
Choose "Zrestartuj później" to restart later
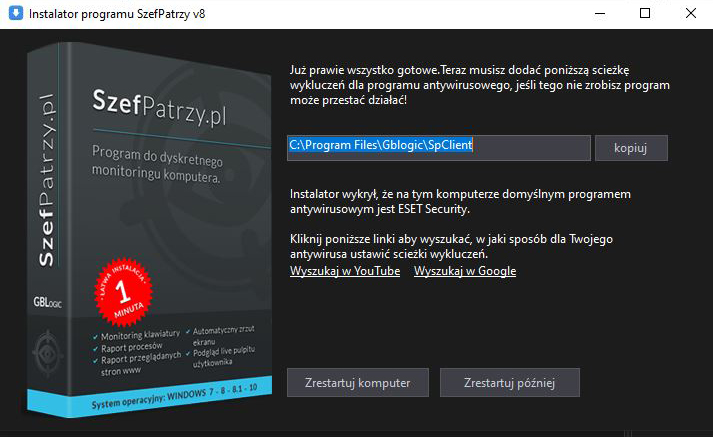tap(510, 382)
